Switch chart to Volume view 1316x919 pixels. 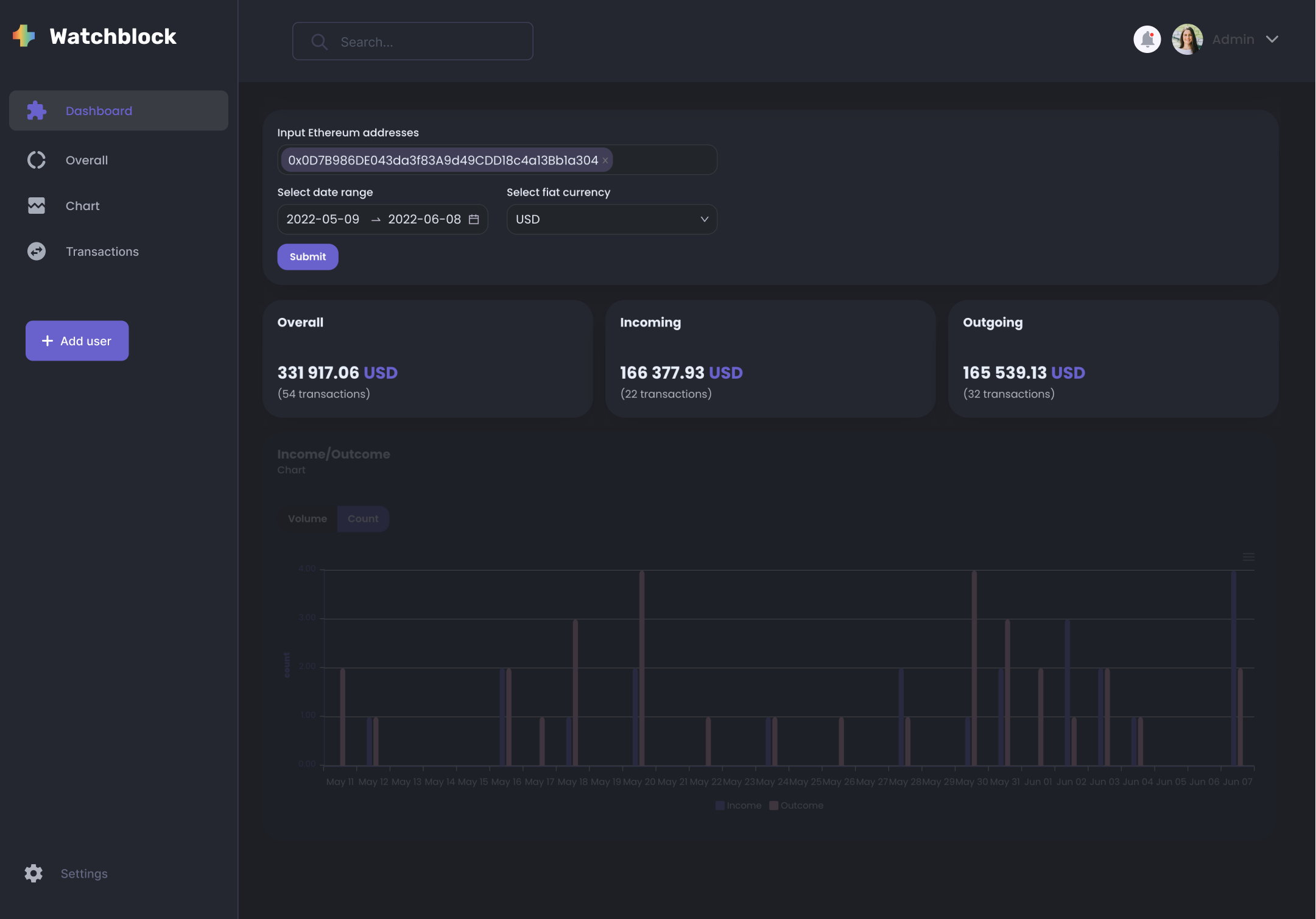click(307, 518)
